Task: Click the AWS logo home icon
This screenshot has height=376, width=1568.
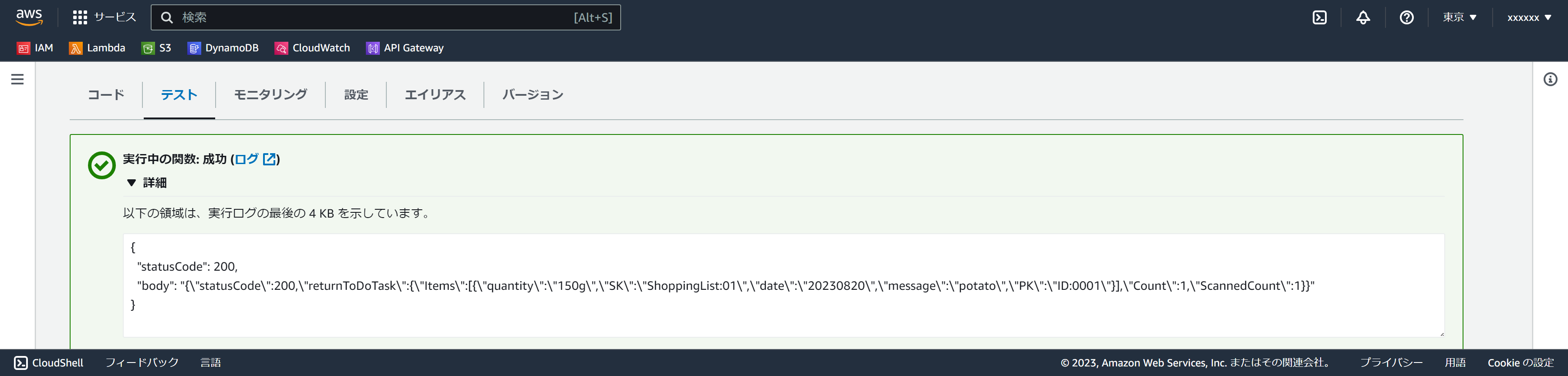Action: pos(29,17)
